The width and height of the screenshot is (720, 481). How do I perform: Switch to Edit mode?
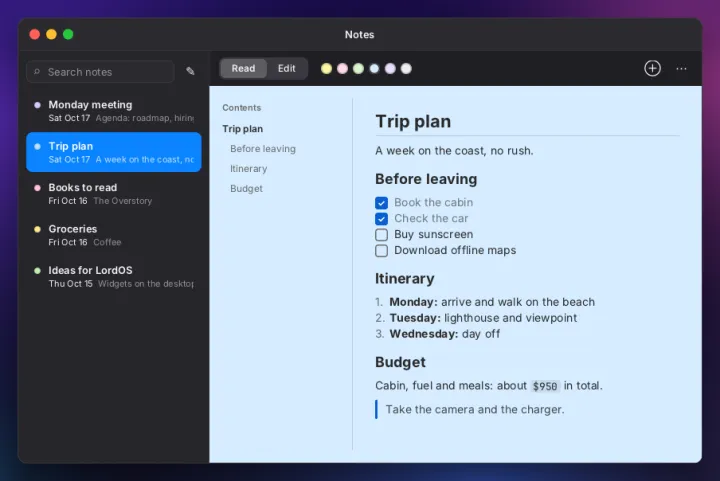(287, 68)
